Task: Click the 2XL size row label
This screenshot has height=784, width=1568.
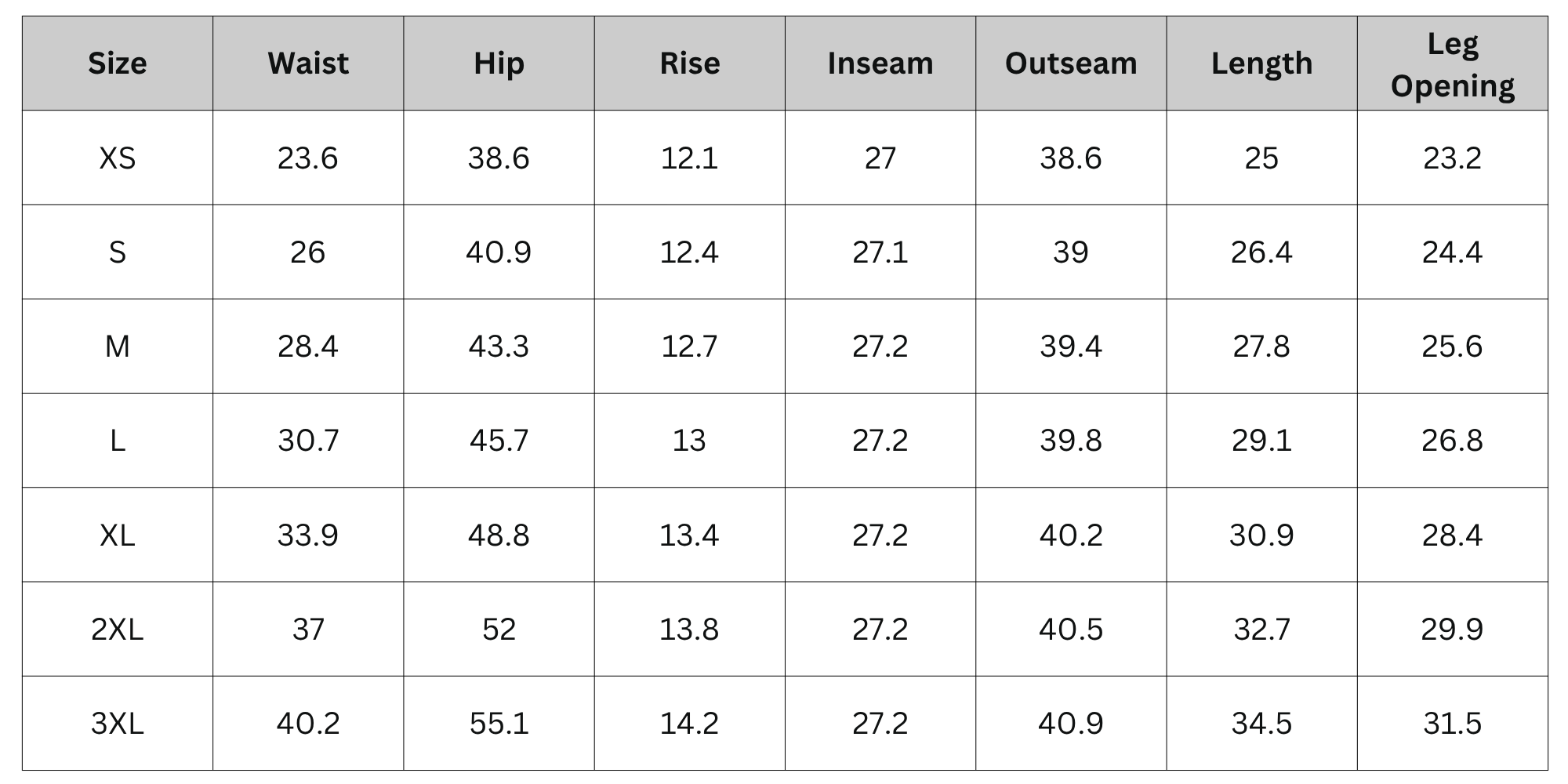Action: [x=118, y=630]
